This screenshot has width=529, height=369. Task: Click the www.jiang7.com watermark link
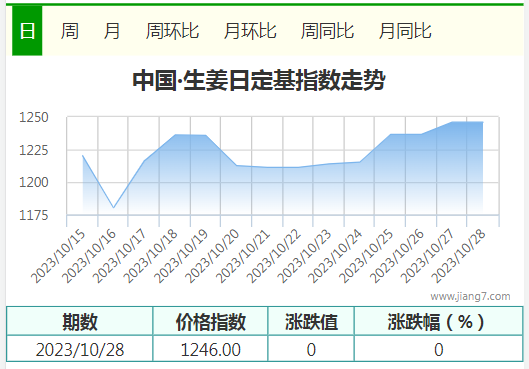tap(470, 296)
